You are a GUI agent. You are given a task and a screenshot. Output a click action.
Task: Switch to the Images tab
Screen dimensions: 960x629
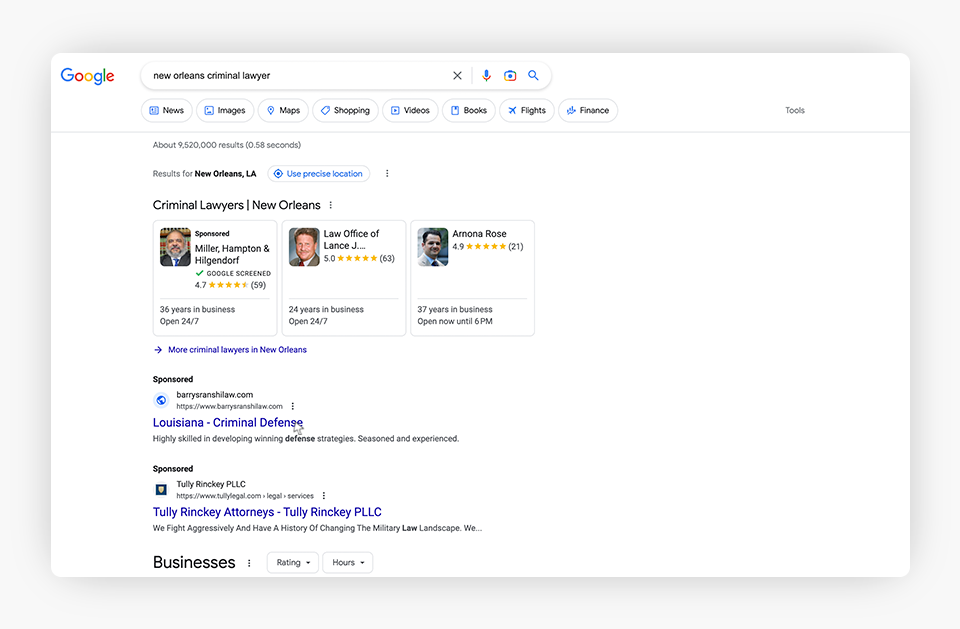click(224, 111)
